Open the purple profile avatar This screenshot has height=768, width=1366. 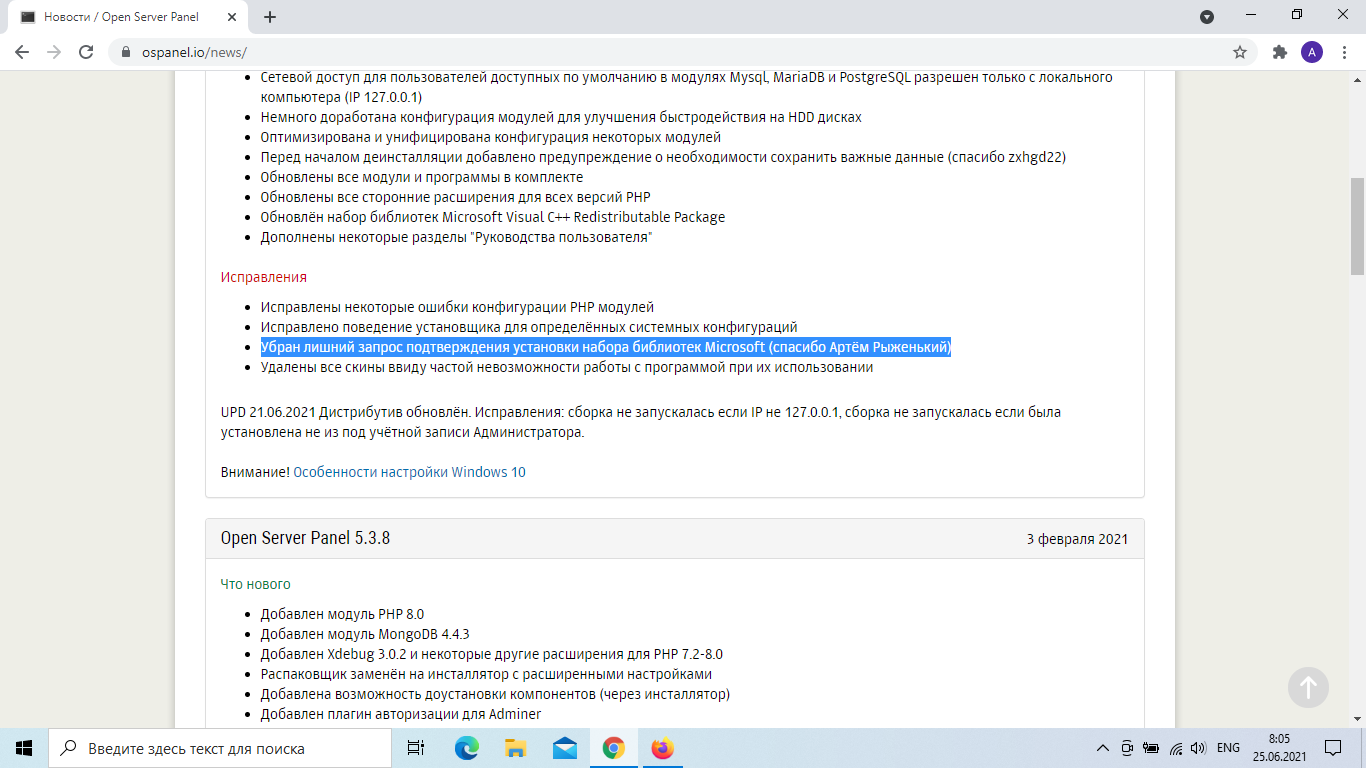click(1311, 52)
